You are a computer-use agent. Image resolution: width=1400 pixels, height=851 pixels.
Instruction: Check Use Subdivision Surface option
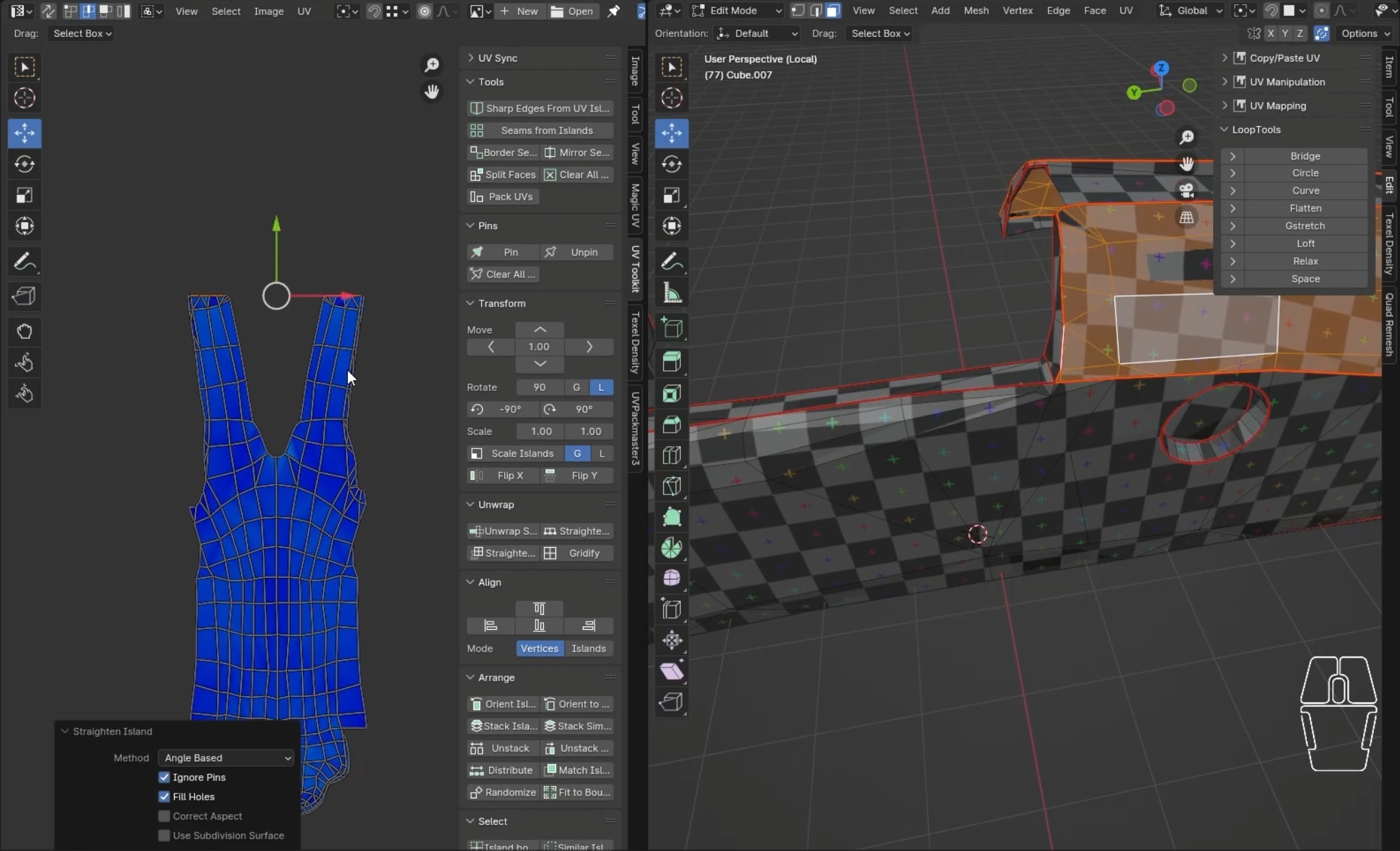(x=164, y=835)
